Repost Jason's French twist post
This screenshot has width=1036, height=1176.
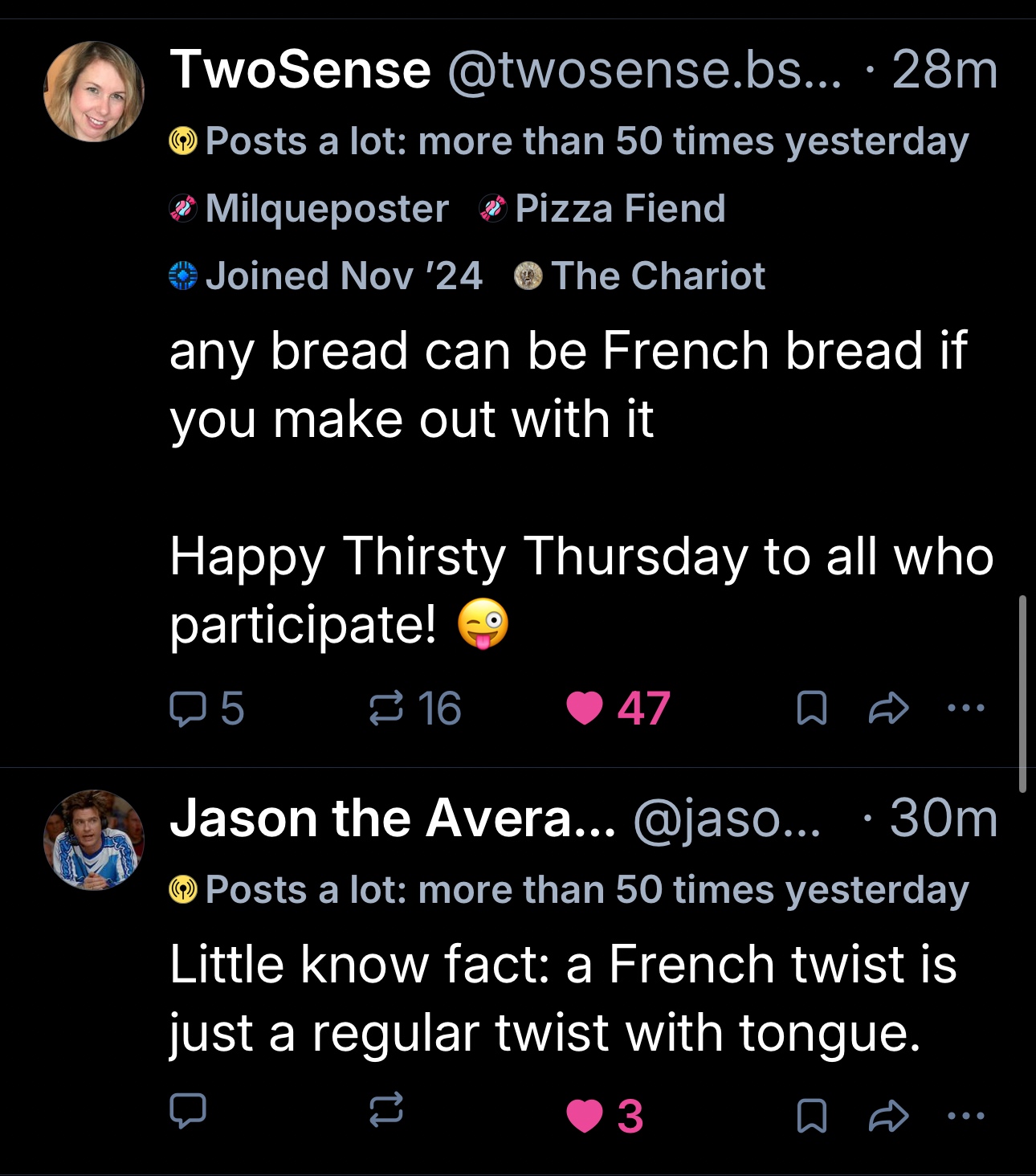[386, 1113]
